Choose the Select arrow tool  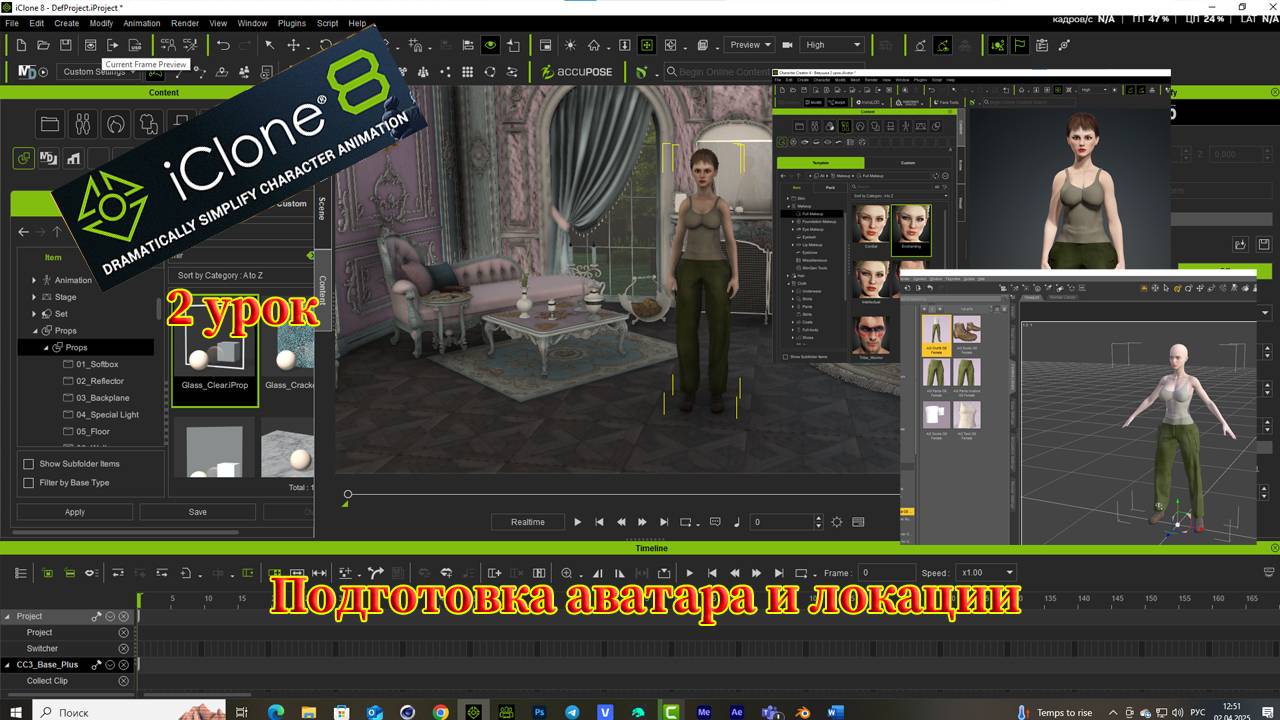270,45
